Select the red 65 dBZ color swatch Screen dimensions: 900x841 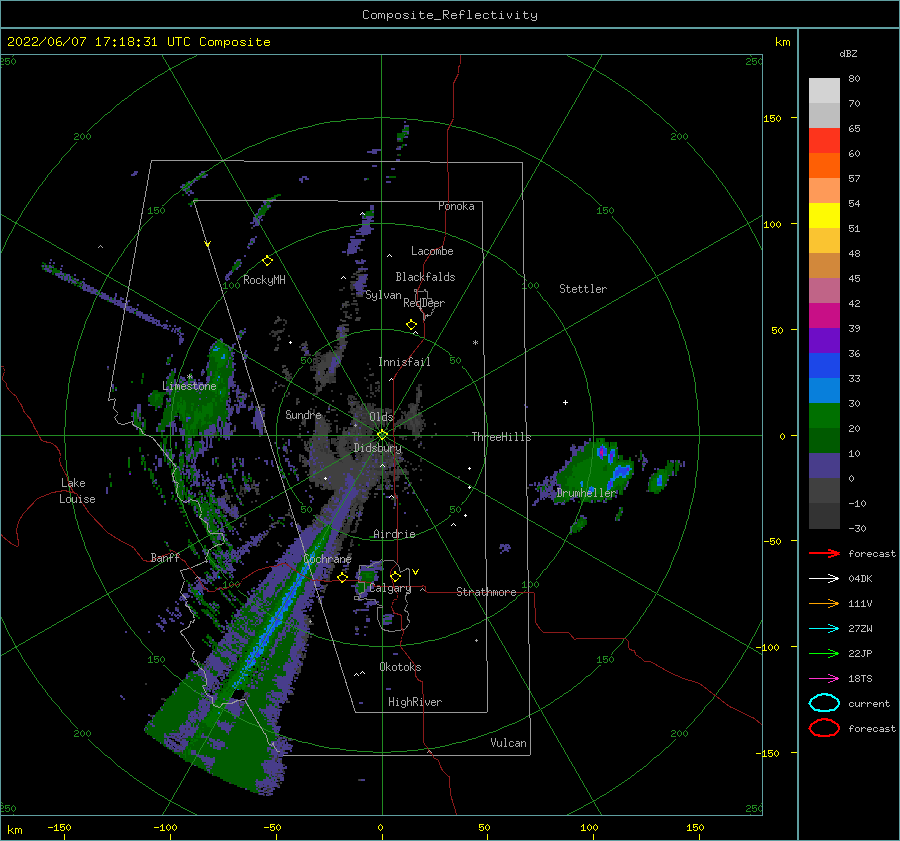coord(824,140)
